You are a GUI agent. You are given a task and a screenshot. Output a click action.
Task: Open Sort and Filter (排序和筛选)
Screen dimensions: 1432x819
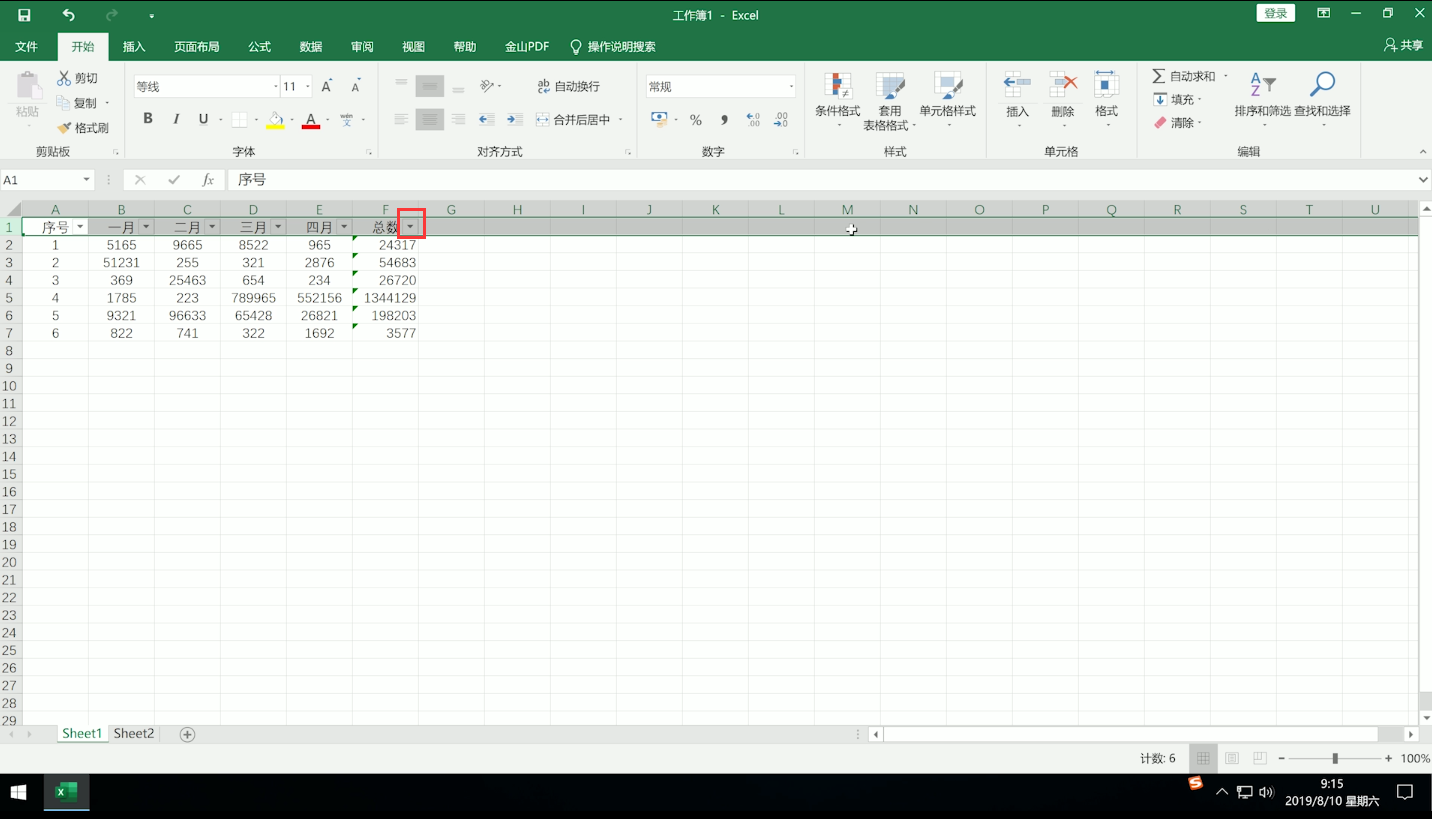tap(1262, 100)
